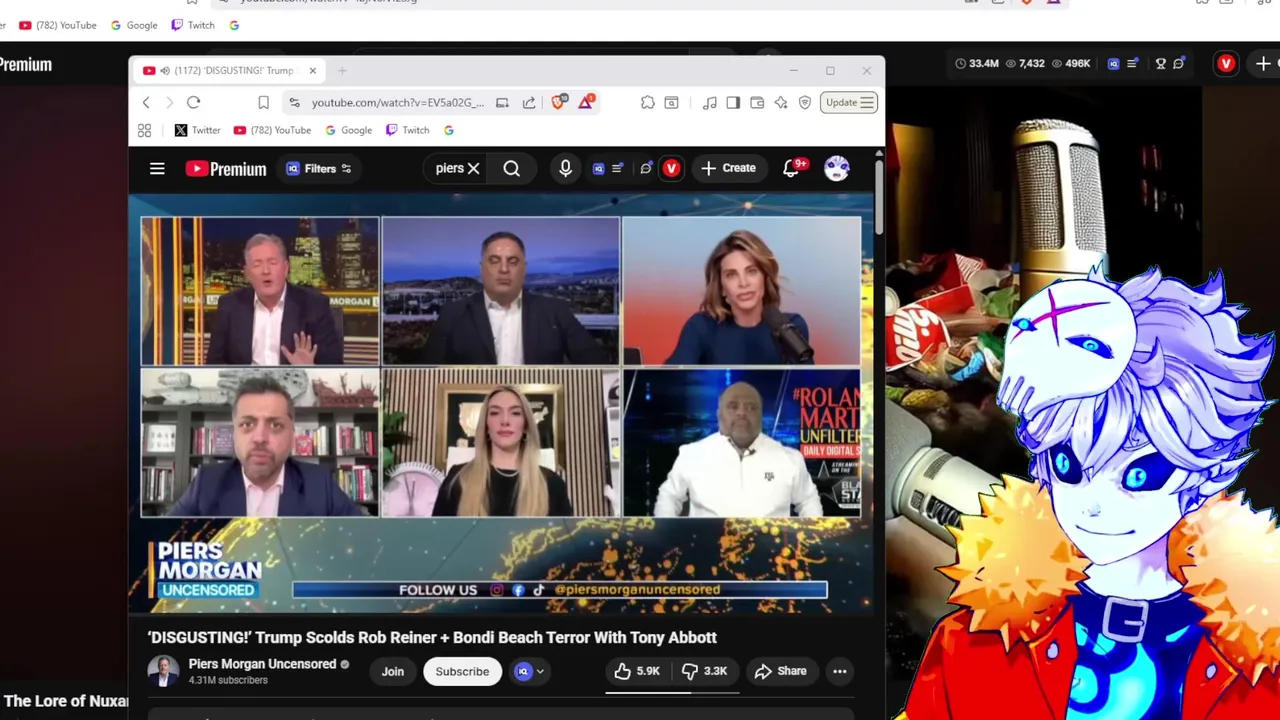Open YouTube notifications bell
Image resolution: width=1280 pixels, height=720 pixels.
click(792, 168)
